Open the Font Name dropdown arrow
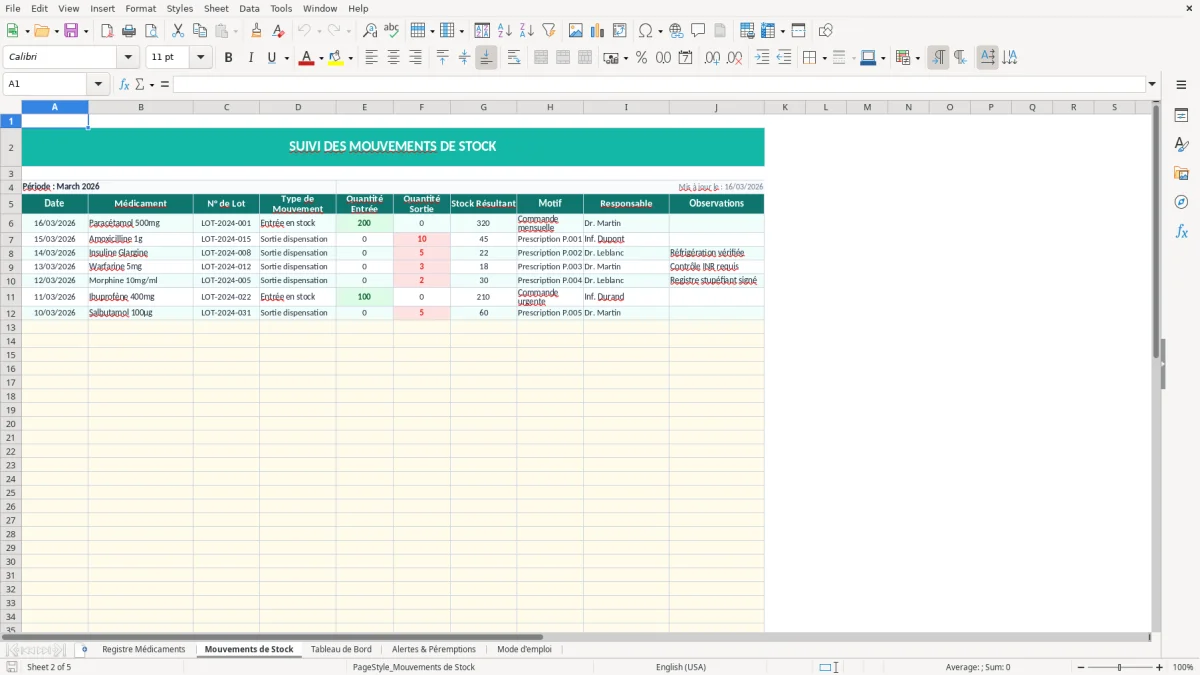This screenshot has height=675, width=1200. [129, 58]
